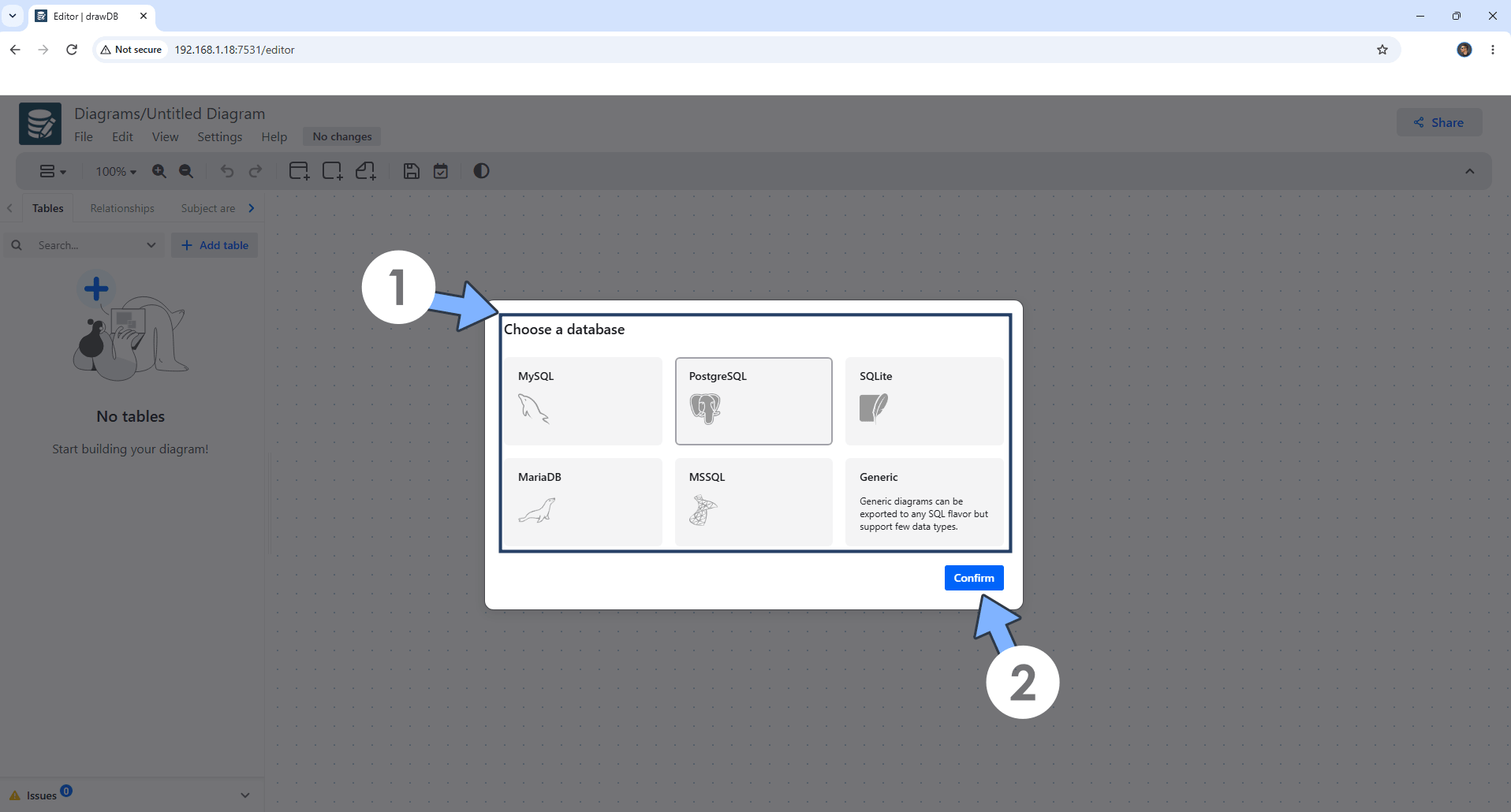Click the add note toolbar icon
The height and width of the screenshot is (812, 1511).
coord(366,171)
